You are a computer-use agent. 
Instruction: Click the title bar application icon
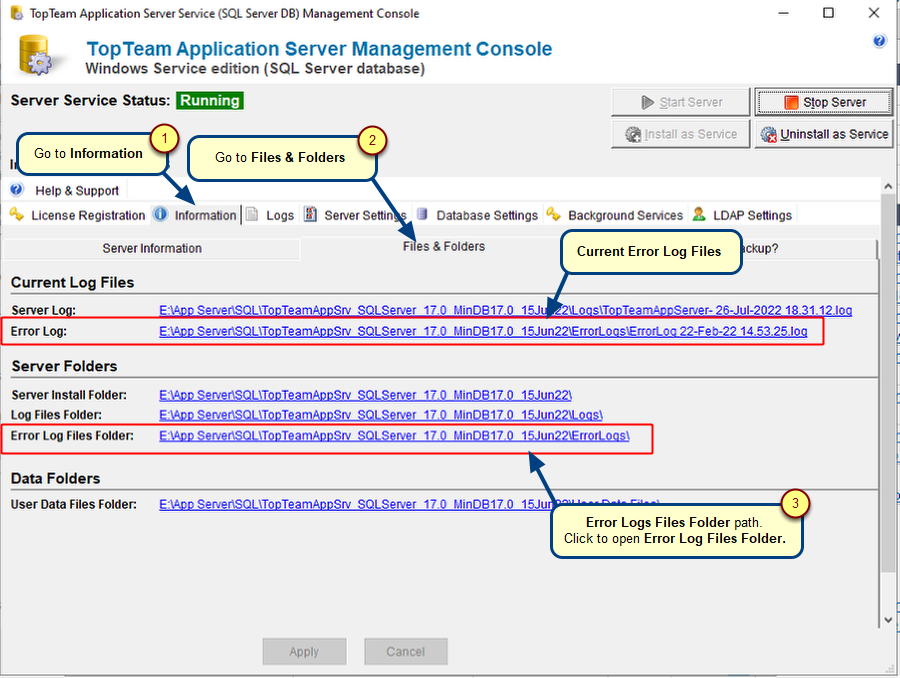[17, 13]
